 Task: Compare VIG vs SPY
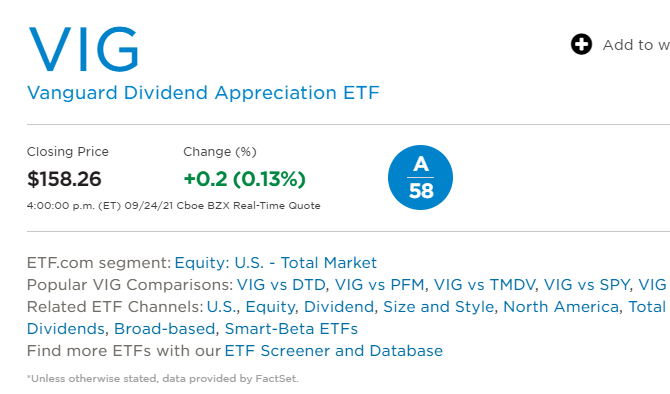(x=587, y=285)
